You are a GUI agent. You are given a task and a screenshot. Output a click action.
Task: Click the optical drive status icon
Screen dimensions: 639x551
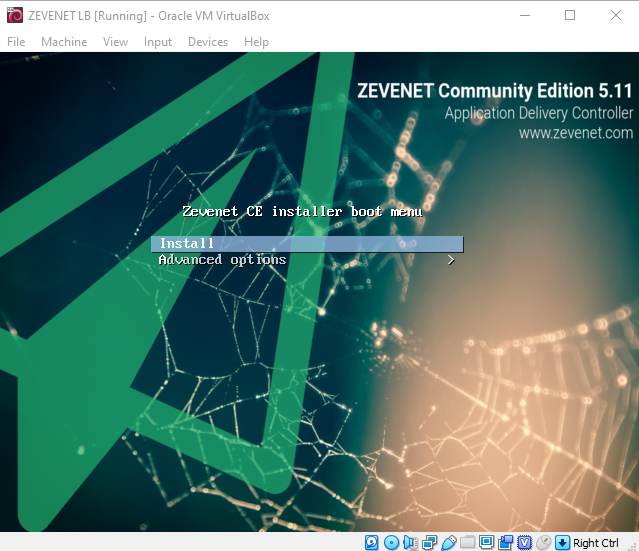[x=391, y=542]
